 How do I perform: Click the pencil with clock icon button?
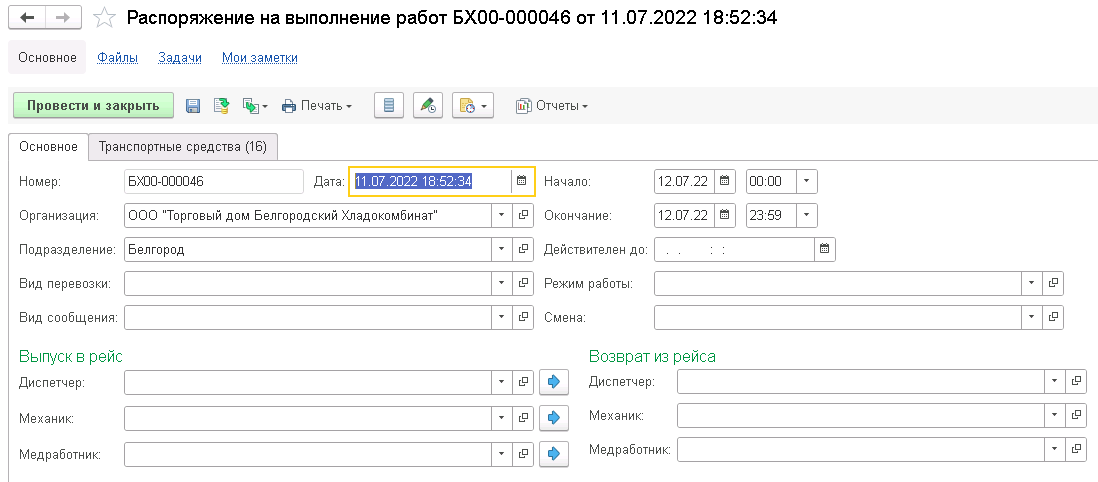pyautogui.click(x=427, y=106)
